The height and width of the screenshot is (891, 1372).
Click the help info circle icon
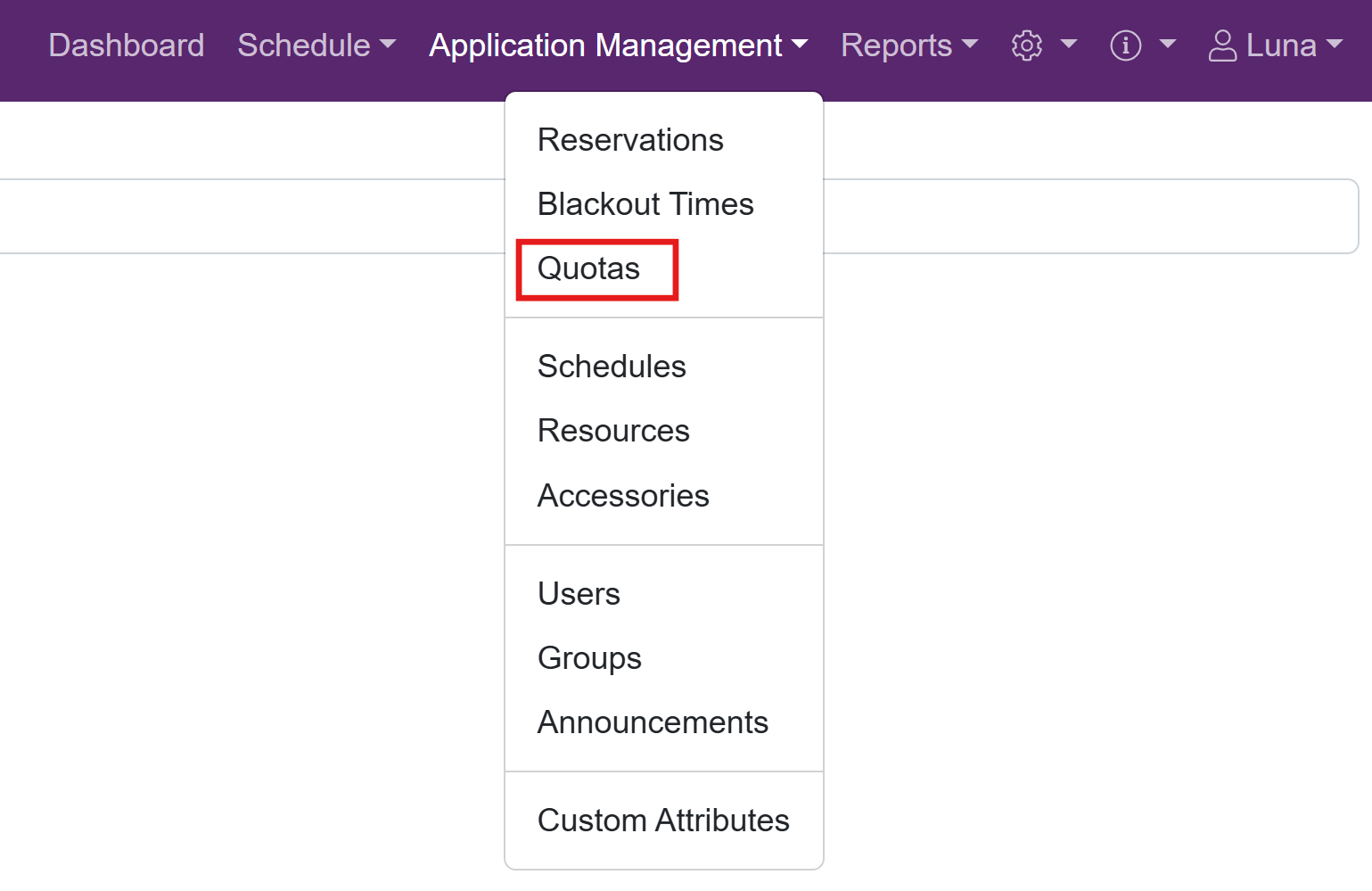1125,45
